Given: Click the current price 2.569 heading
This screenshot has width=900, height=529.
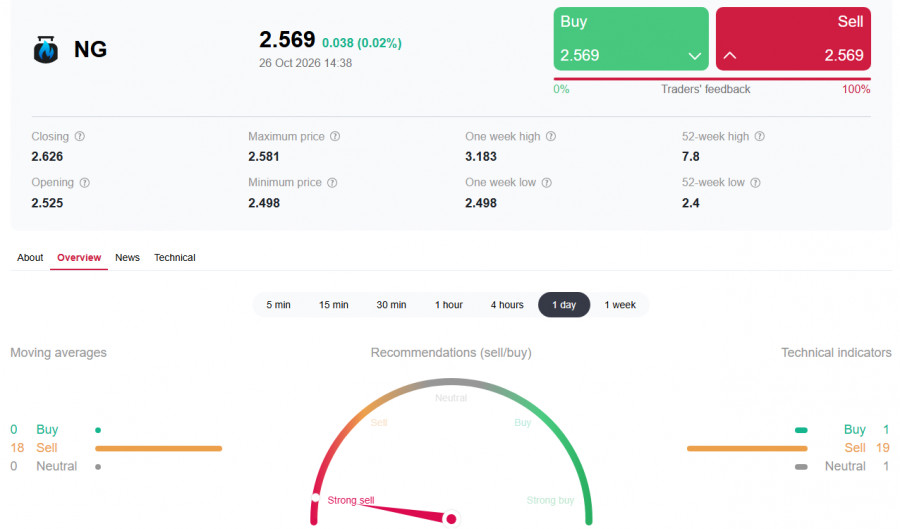Looking at the screenshot, I should (x=287, y=40).
